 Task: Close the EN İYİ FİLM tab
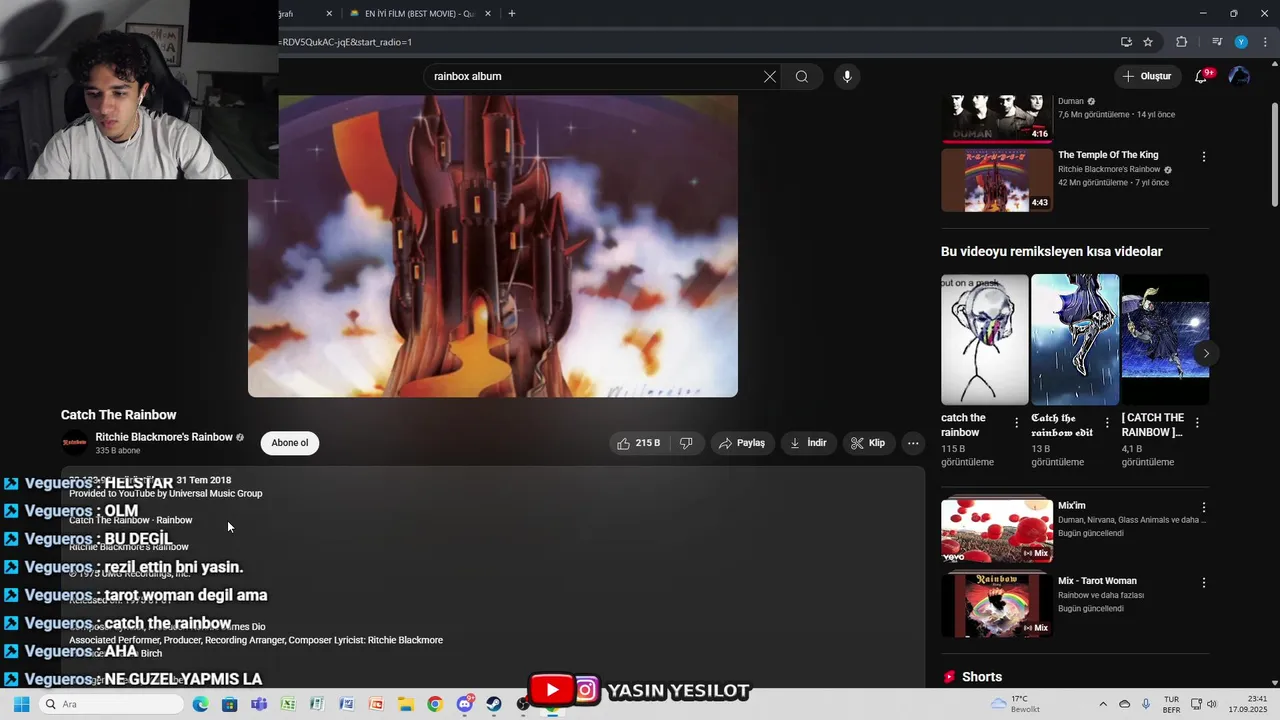pos(488,14)
